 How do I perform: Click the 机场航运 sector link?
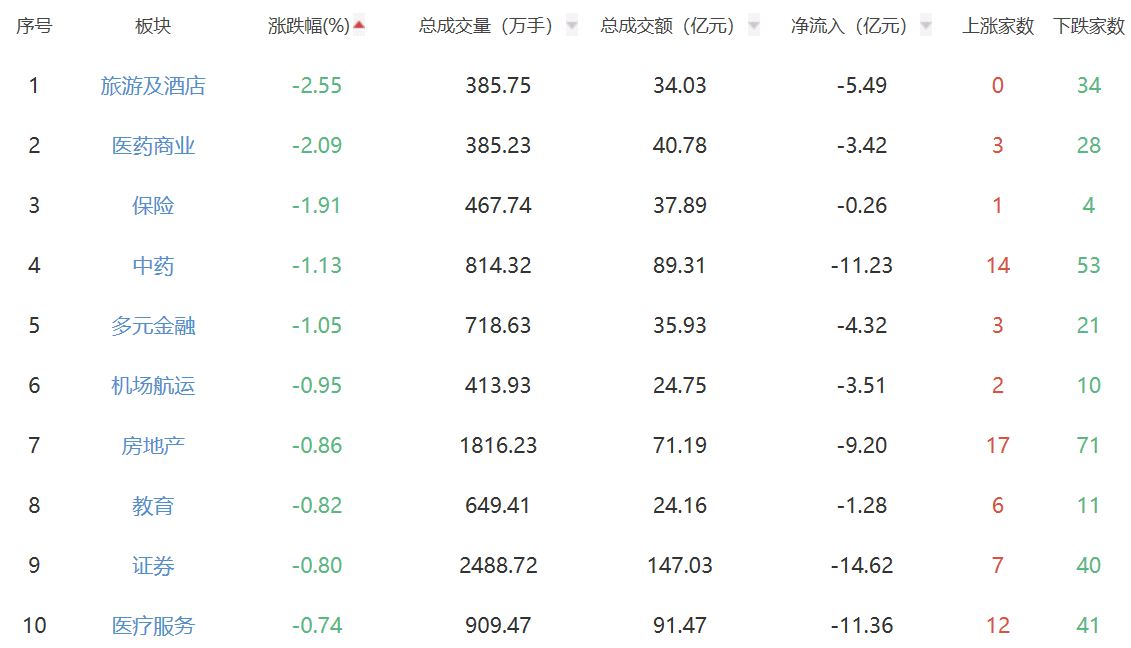tap(153, 386)
